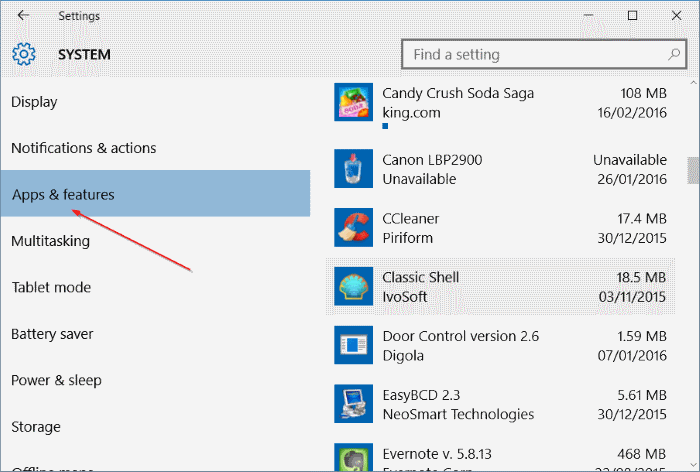Click the Door Control app icon
Image resolution: width=700 pixels, height=472 pixels.
click(354, 345)
